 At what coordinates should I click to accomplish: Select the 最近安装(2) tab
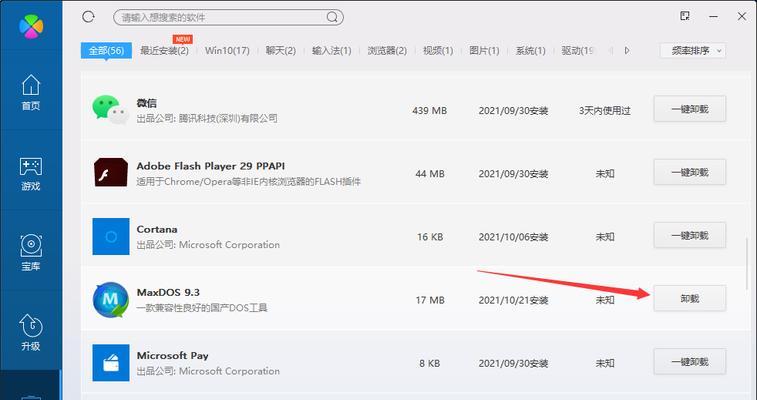click(x=164, y=50)
